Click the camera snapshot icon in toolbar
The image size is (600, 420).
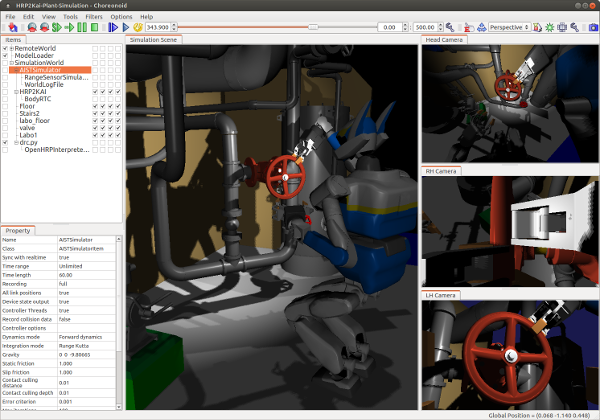(x=594, y=27)
